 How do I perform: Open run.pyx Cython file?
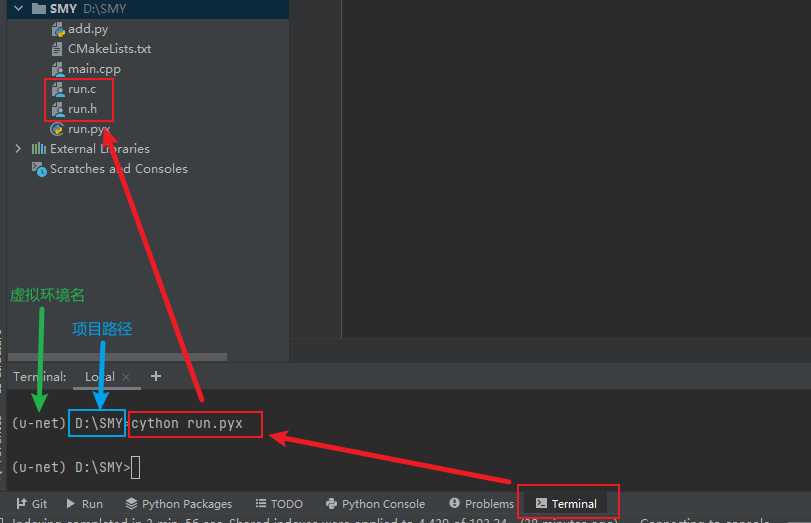[89, 129]
